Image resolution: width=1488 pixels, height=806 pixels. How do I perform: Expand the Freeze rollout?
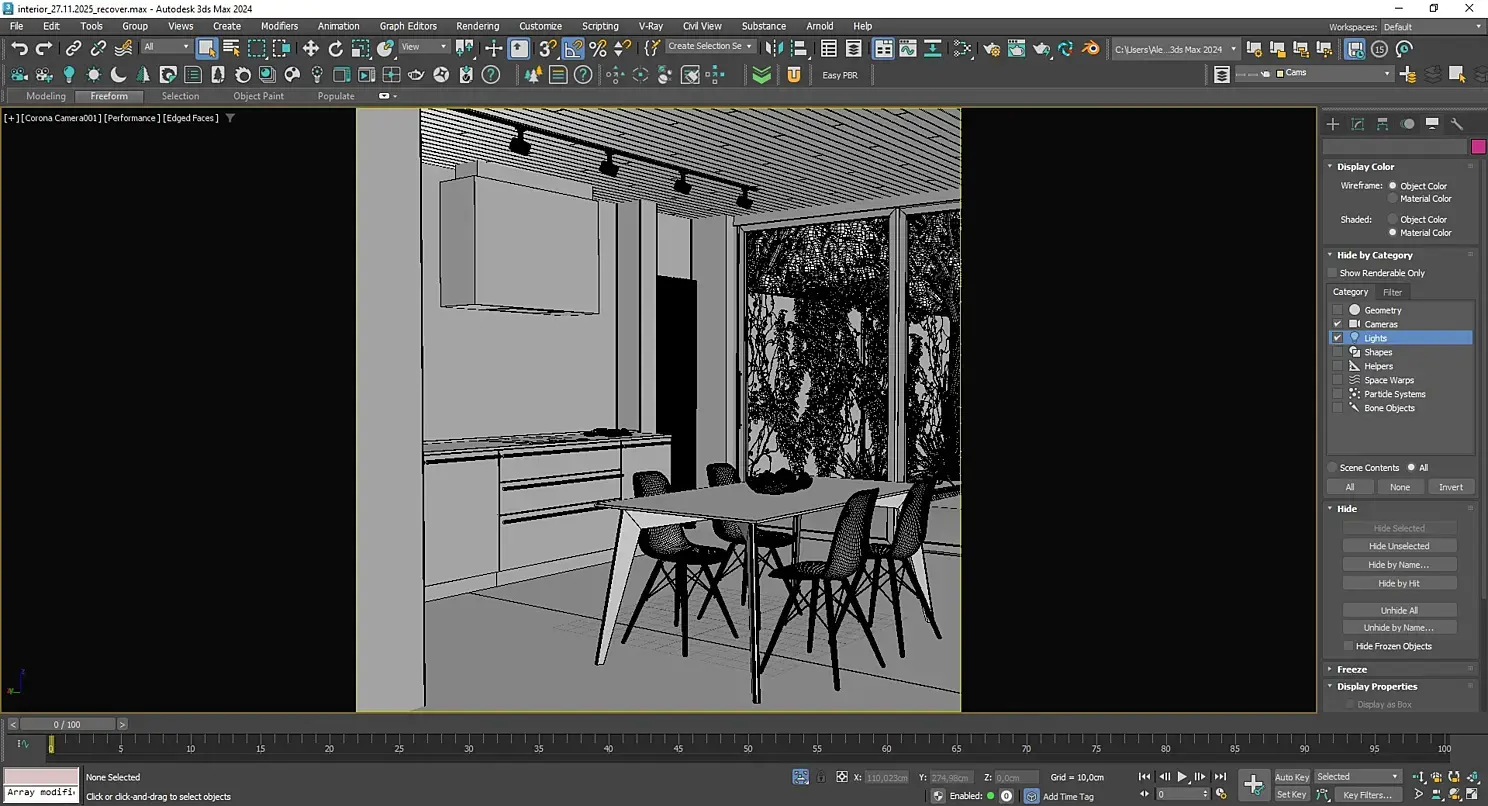click(x=1352, y=670)
